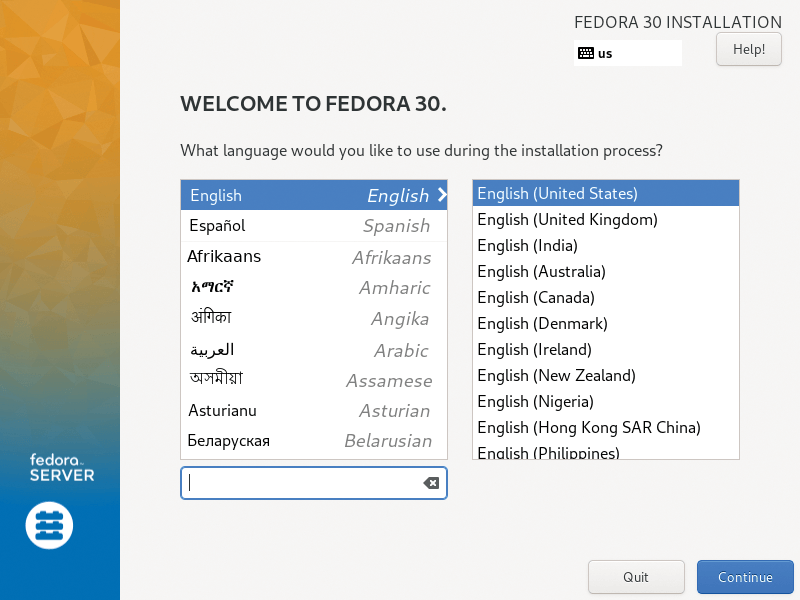Focus the language search input field

coord(314,483)
